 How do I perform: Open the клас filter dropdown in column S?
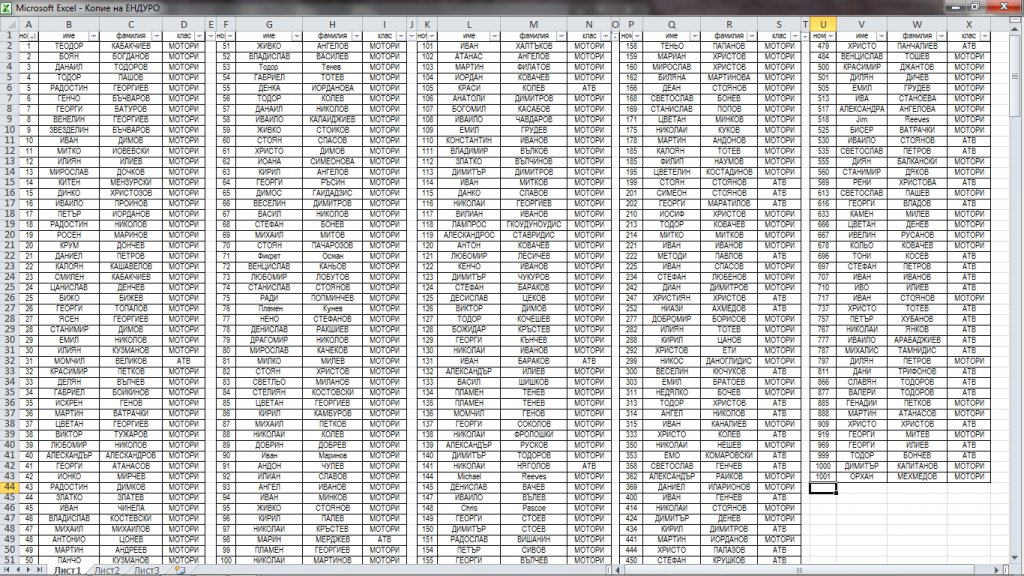pyautogui.click(x=795, y=36)
